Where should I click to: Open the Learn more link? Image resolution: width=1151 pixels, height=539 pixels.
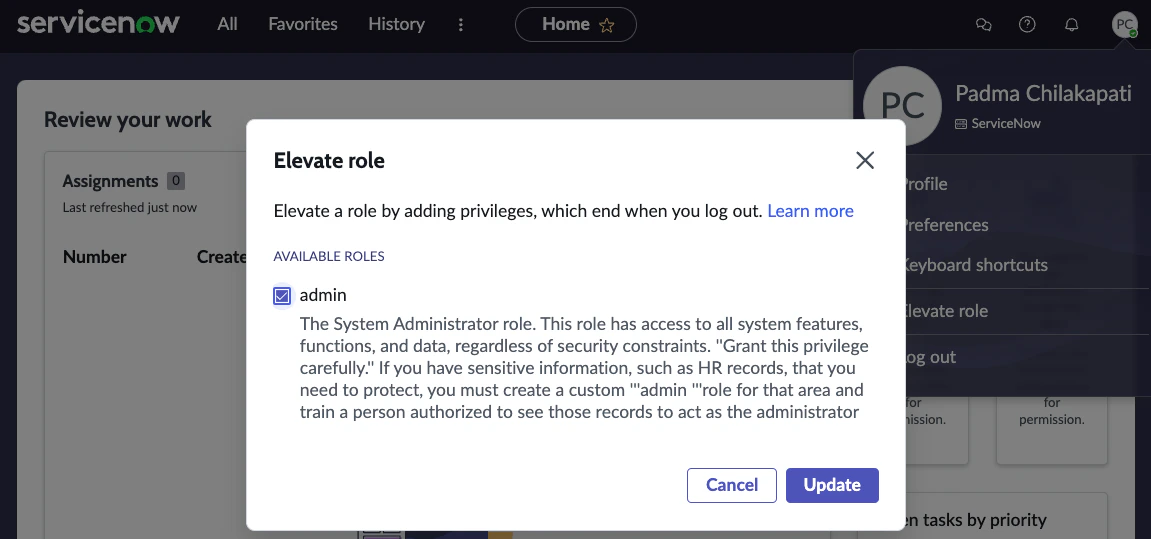(x=810, y=211)
